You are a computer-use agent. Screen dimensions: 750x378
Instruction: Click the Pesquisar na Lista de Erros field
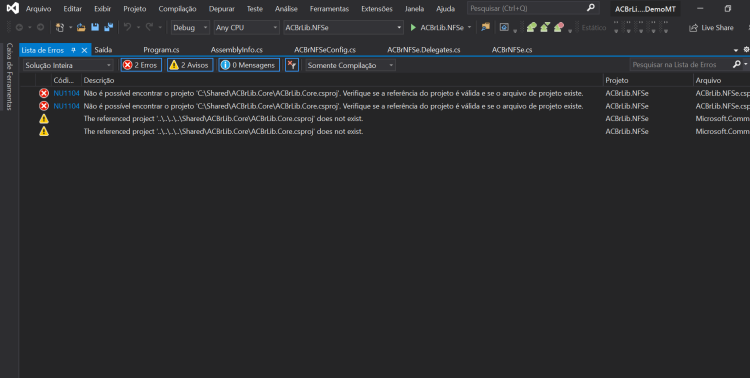tap(681, 65)
